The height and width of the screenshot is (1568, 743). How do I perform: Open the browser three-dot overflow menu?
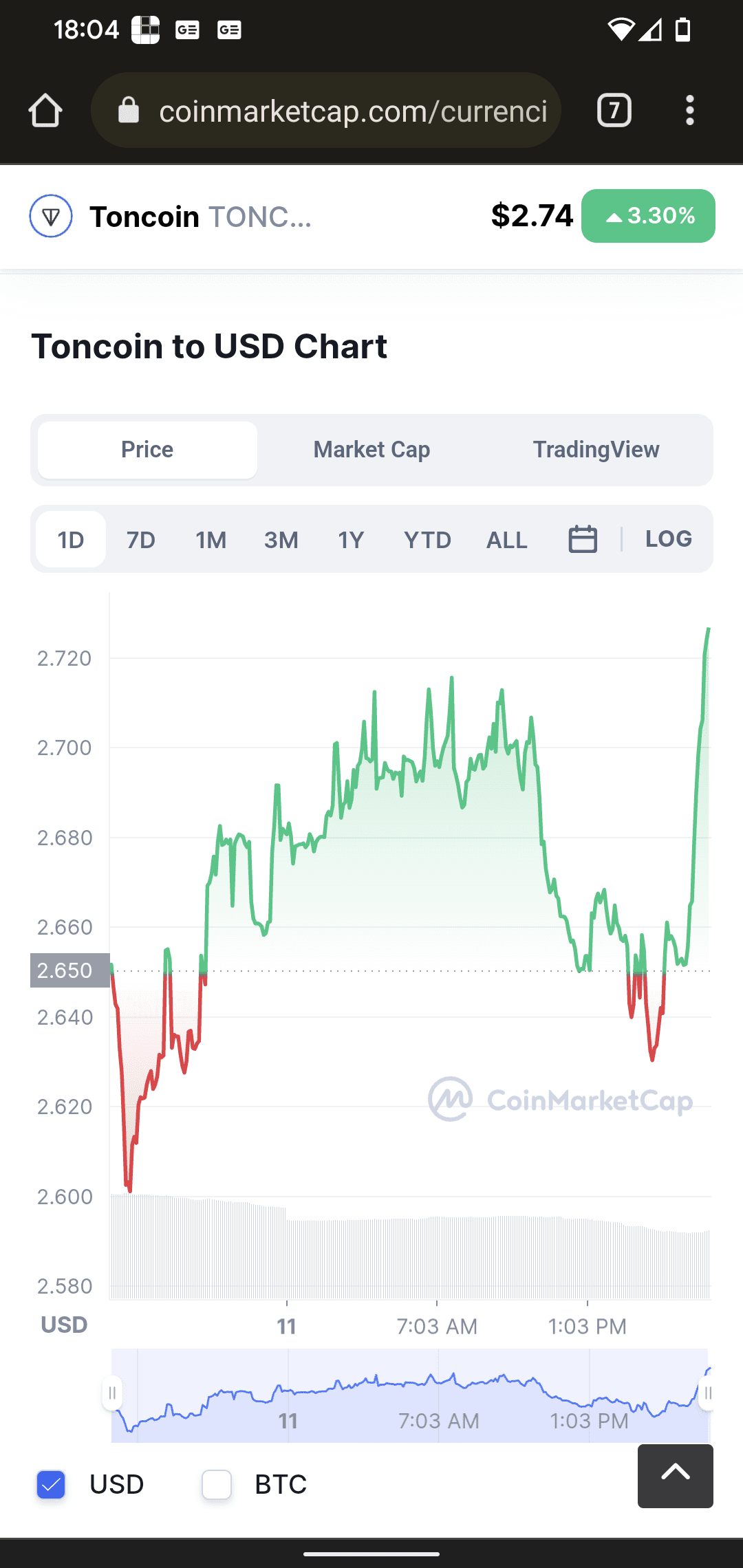[x=689, y=111]
